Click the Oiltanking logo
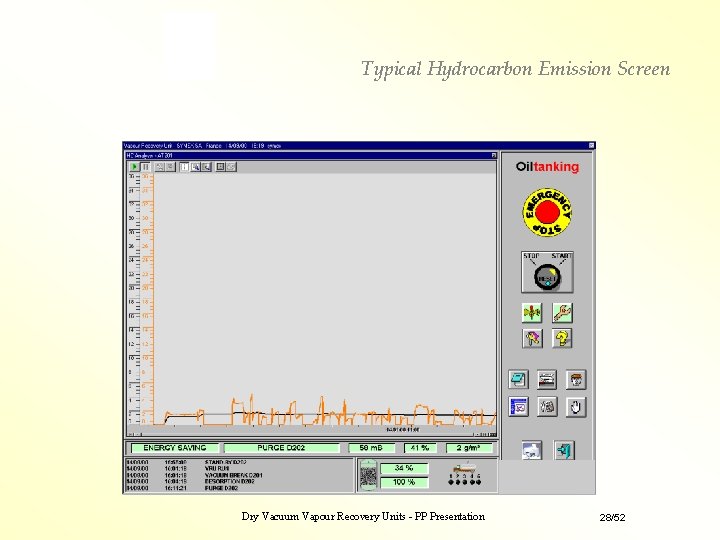Image resolution: width=720 pixels, height=540 pixels. coord(547,167)
